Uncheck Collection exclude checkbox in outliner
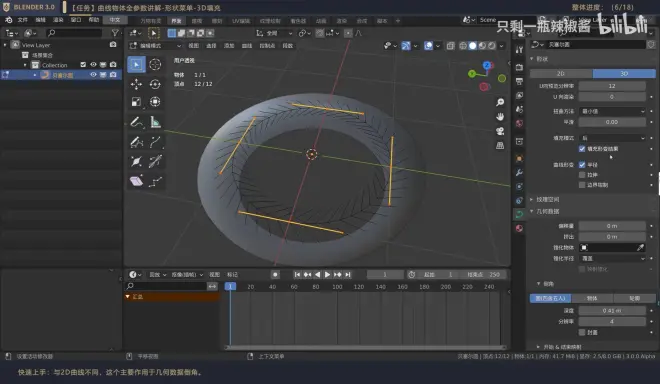Viewport: 660px width, 384px height. point(83,64)
